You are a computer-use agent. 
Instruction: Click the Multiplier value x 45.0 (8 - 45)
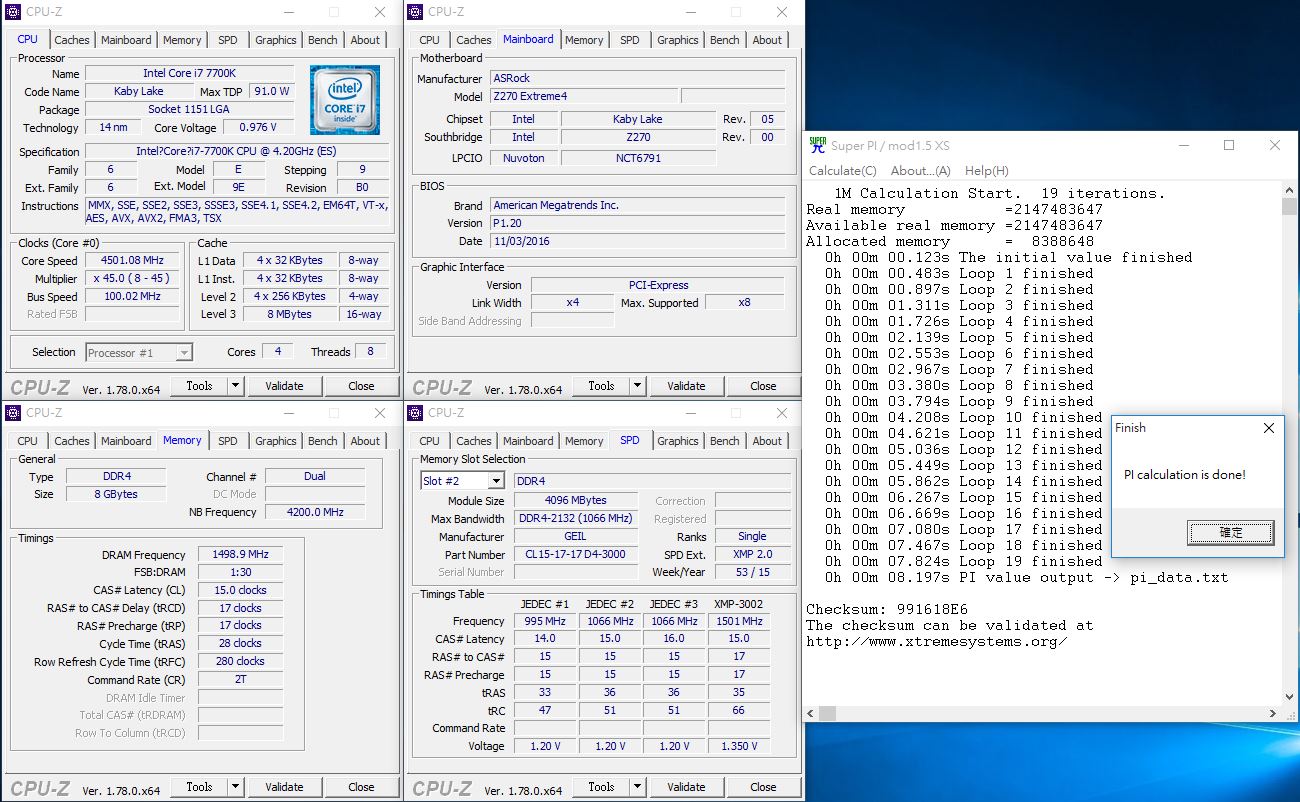[132, 278]
